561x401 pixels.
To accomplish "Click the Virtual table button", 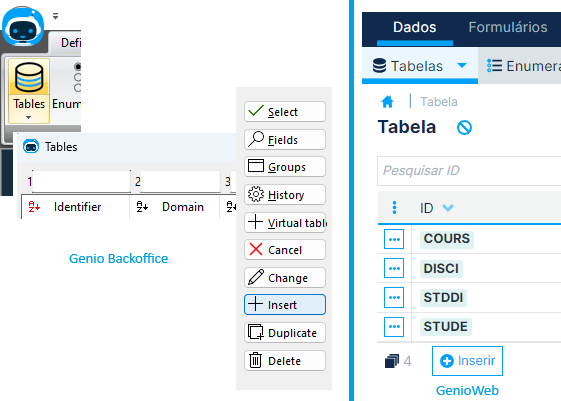I will (x=285, y=222).
